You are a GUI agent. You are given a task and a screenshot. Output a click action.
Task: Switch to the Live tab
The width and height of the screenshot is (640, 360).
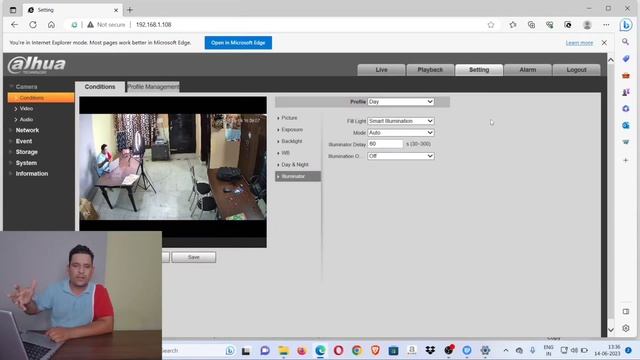click(x=381, y=70)
